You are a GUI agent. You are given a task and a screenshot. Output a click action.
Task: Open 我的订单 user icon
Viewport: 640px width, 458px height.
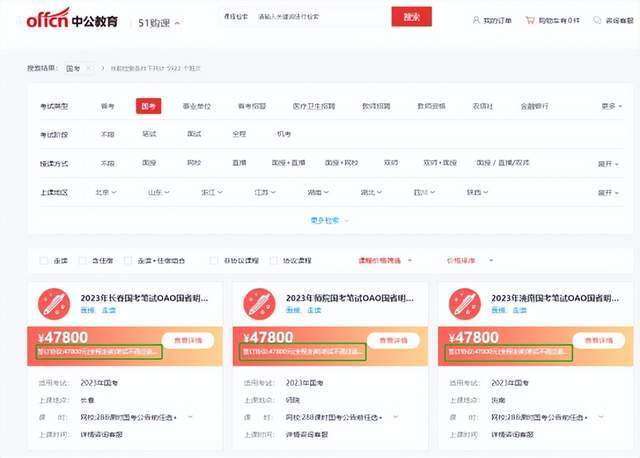[x=474, y=19]
